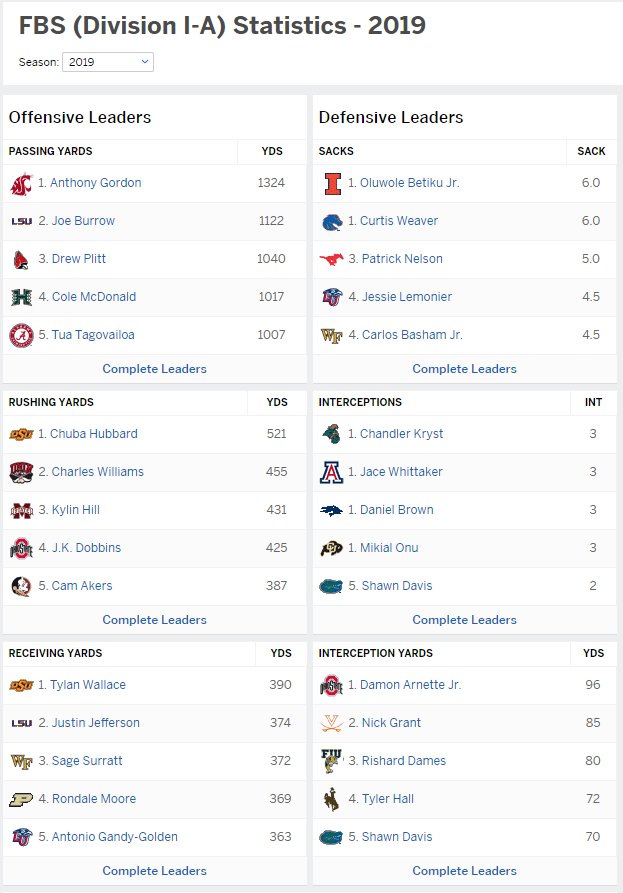623x893 pixels.
Task: Click the Hawaii logo beside Cole McDonald
Action: pos(22,297)
